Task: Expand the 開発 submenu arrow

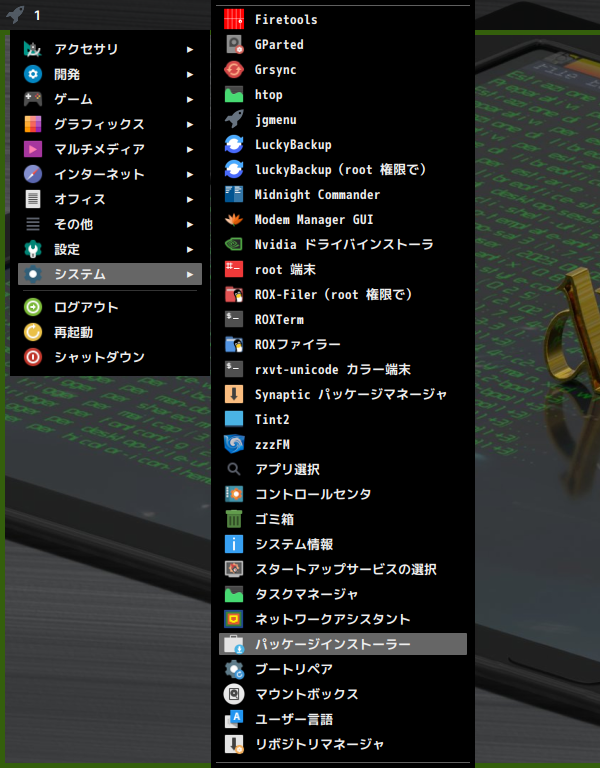Action: pos(190,74)
